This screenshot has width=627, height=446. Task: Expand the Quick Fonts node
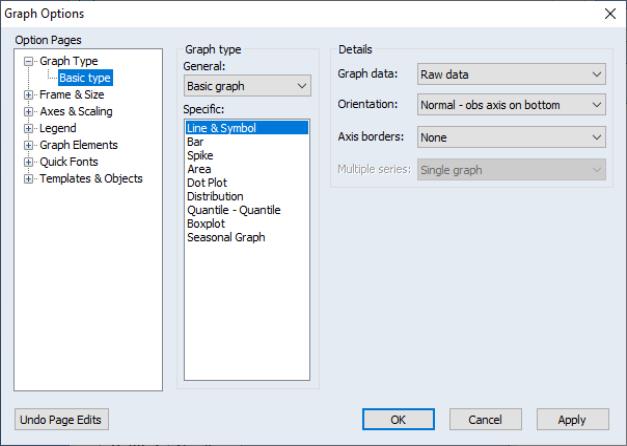pos(30,162)
